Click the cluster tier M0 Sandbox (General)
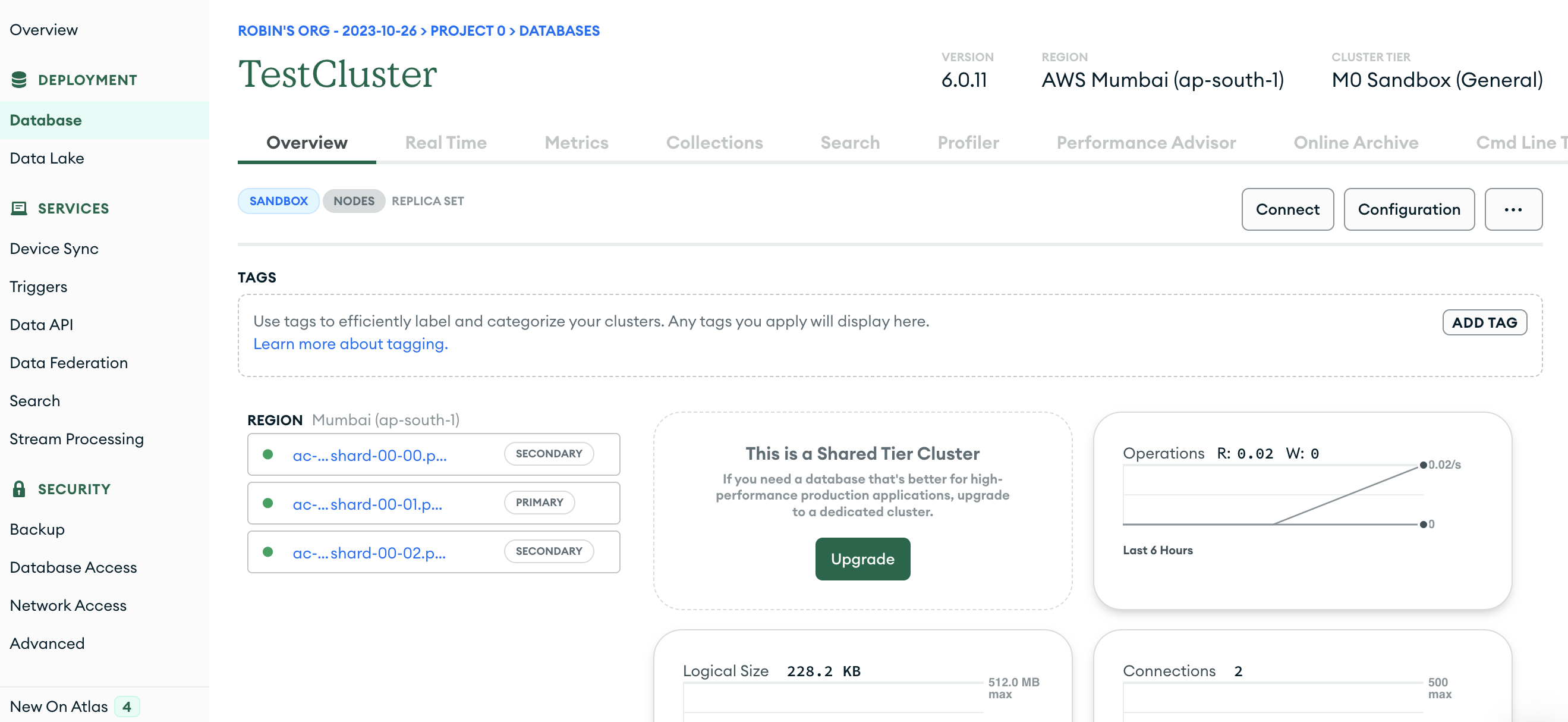The width and height of the screenshot is (1568, 722). [x=1437, y=80]
